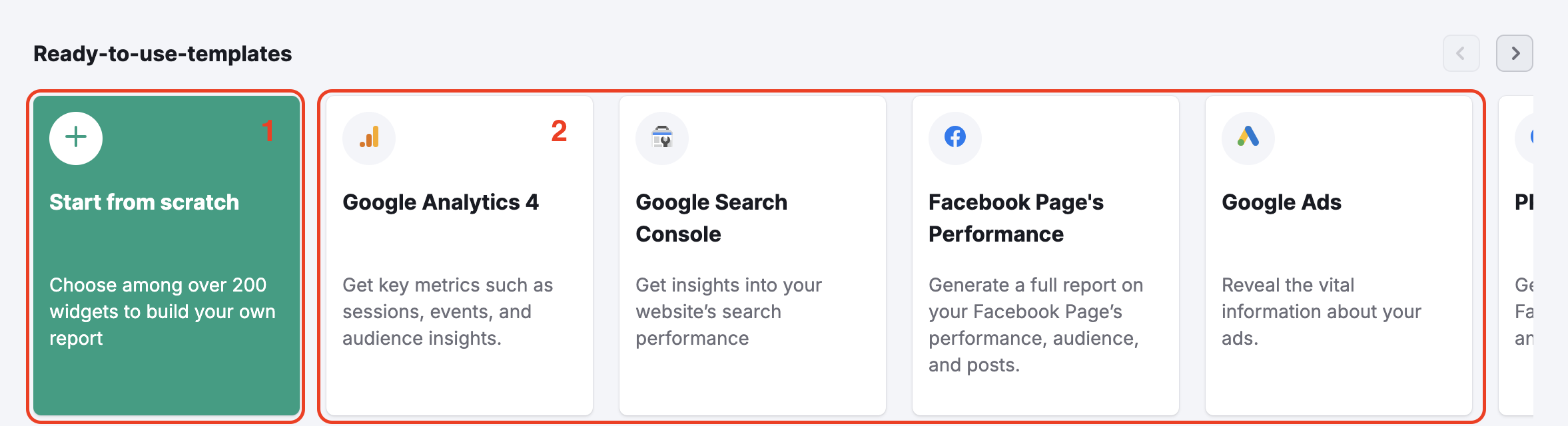Screen dimensions: 1568x426
Task: Click the Search Console search performance description
Action: (728, 312)
